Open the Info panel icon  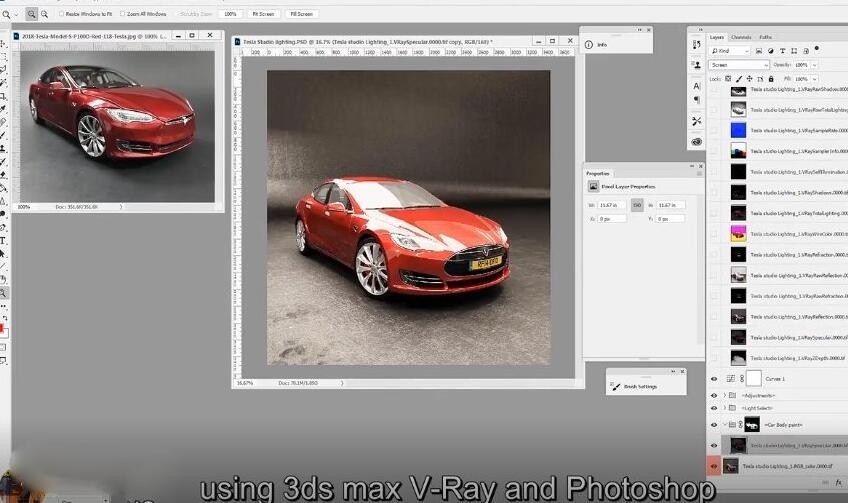pos(589,45)
